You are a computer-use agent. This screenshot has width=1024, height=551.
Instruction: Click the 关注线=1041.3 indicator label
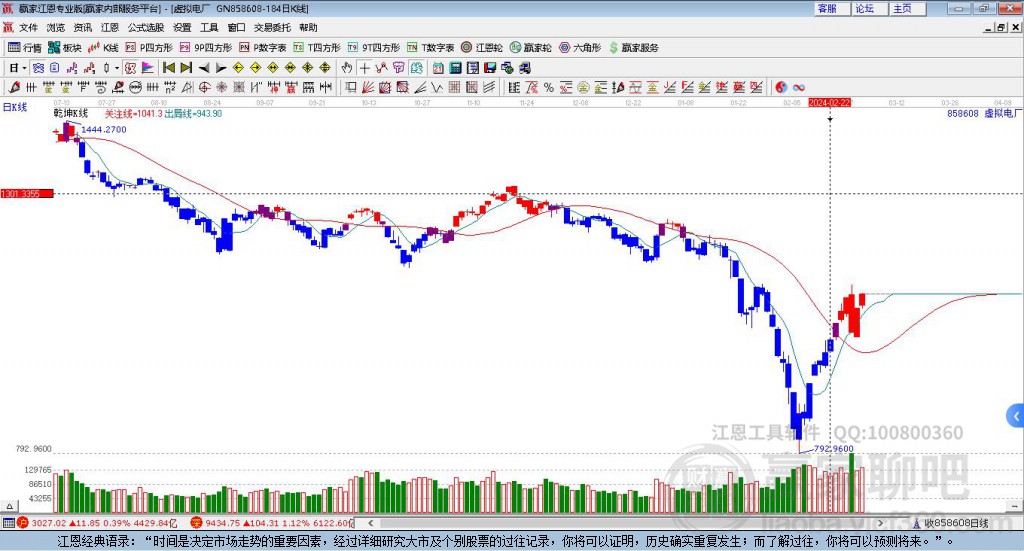click(133, 114)
